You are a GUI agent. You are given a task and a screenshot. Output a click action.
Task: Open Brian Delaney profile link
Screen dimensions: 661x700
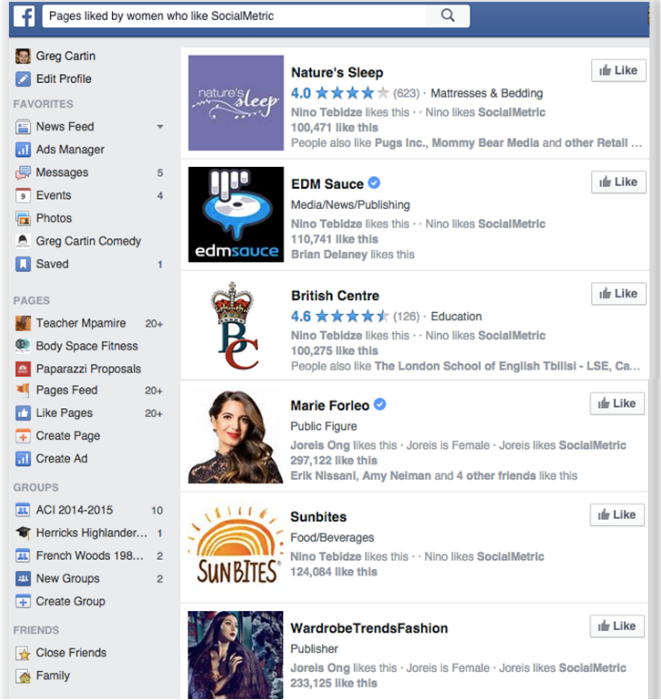click(x=329, y=254)
